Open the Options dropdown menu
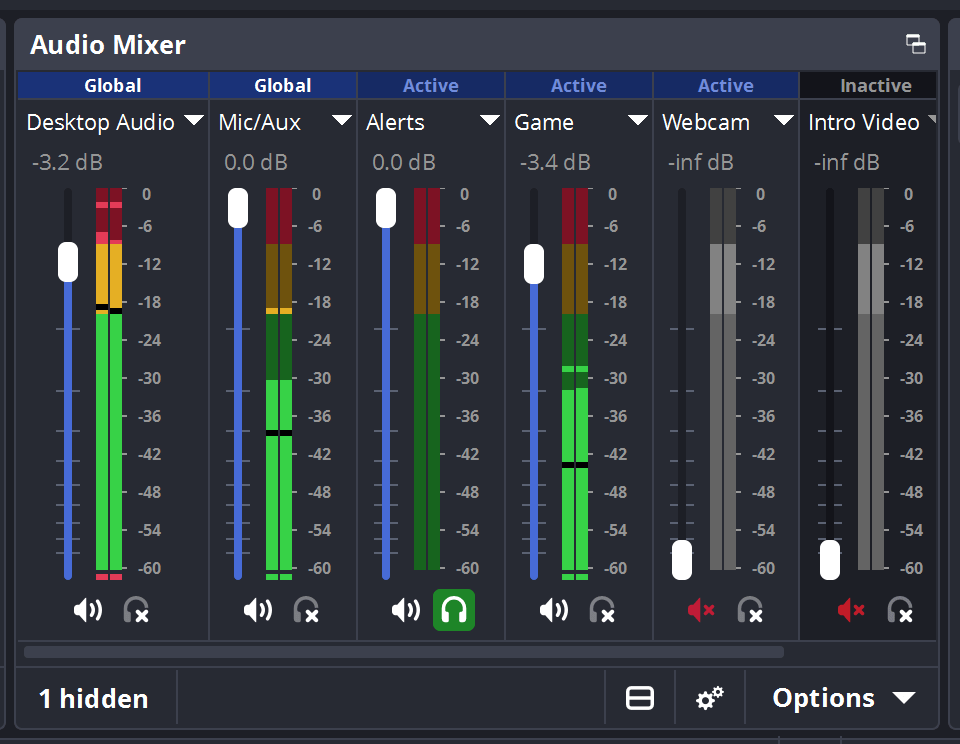This screenshot has height=744, width=960. pos(840,698)
